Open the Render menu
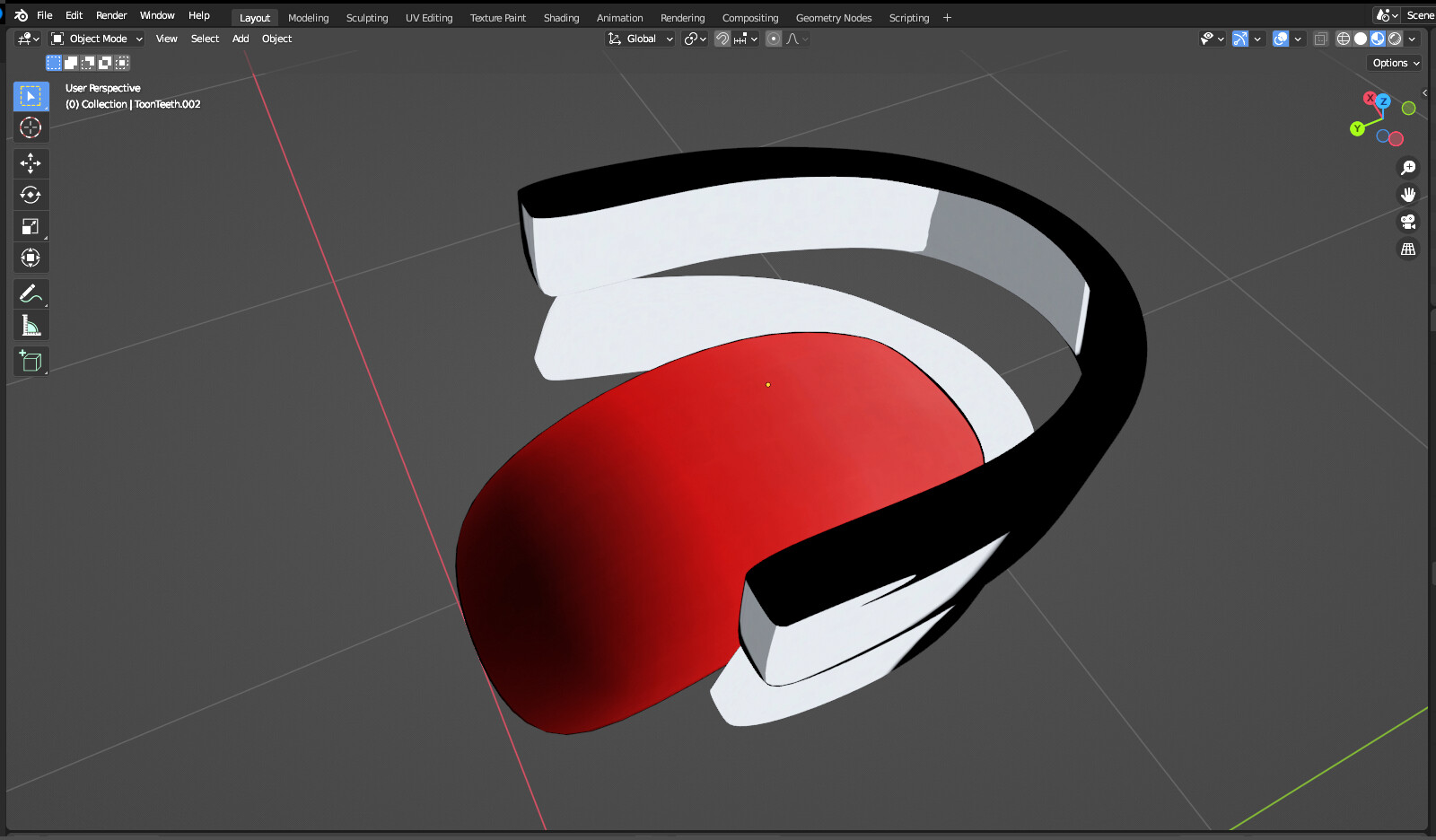1436x840 pixels. [x=111, y=15]
